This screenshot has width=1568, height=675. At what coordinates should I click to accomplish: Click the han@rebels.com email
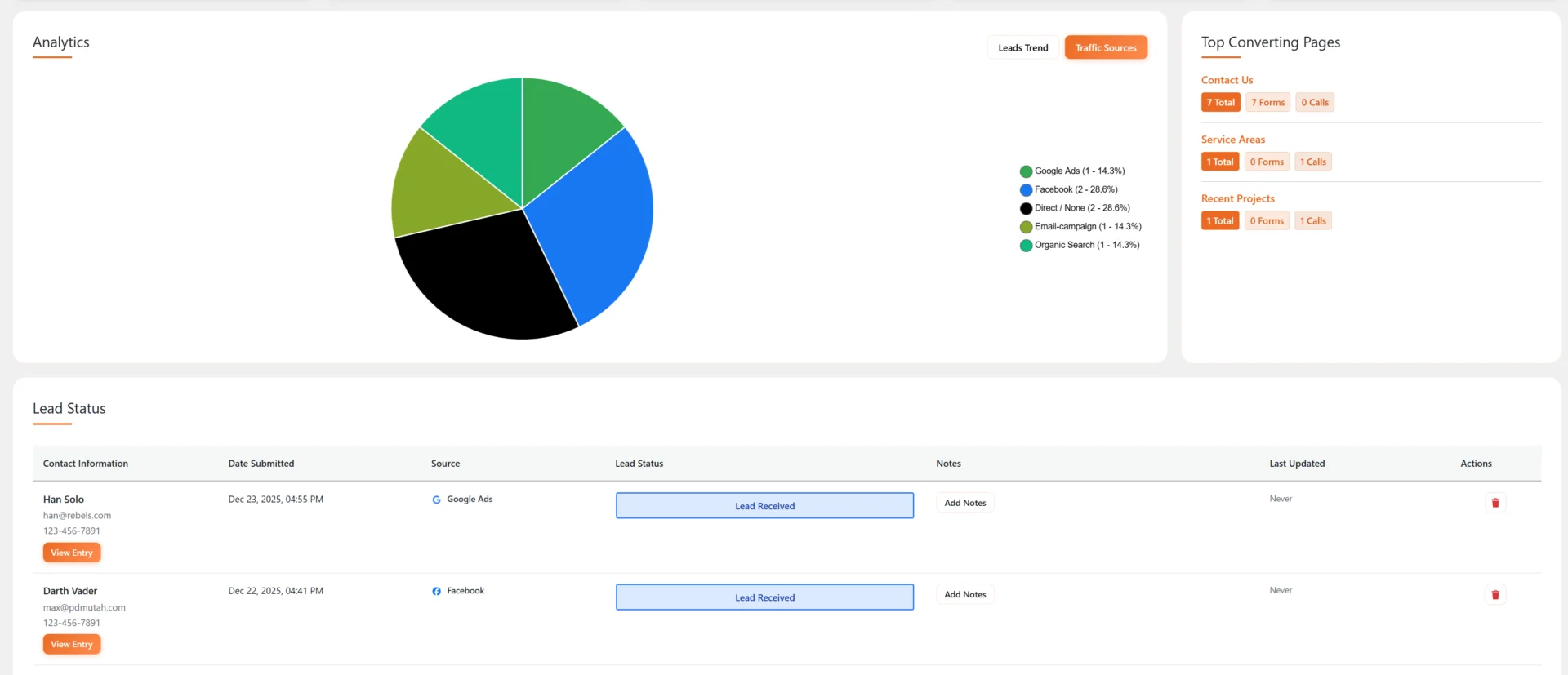77,516
